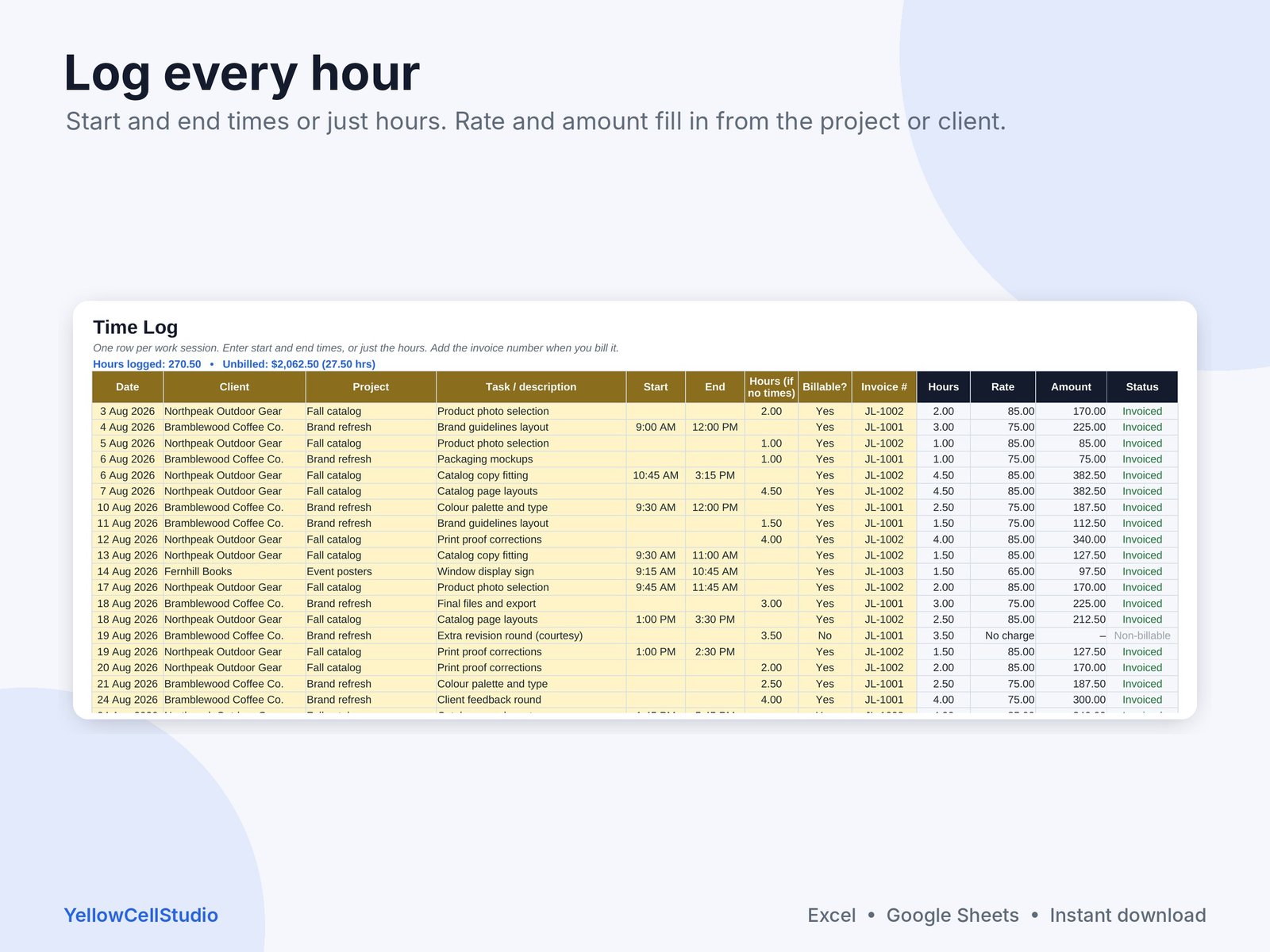Click the Log every hour heading
The width and height of the screenshot is (1270, 952).
(x=241, y=74)
